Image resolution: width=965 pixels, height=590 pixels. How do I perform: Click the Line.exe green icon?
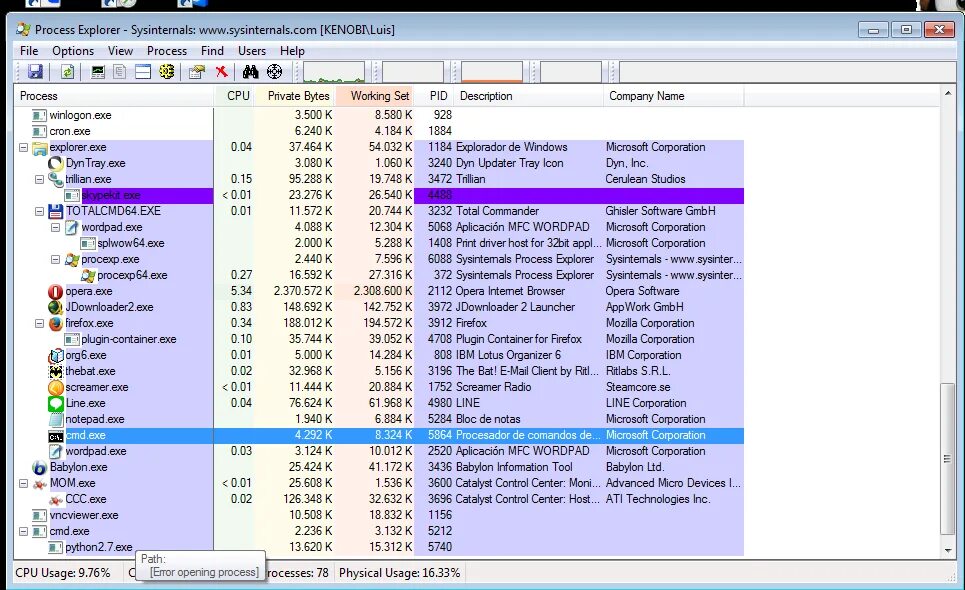pos(55,403)
